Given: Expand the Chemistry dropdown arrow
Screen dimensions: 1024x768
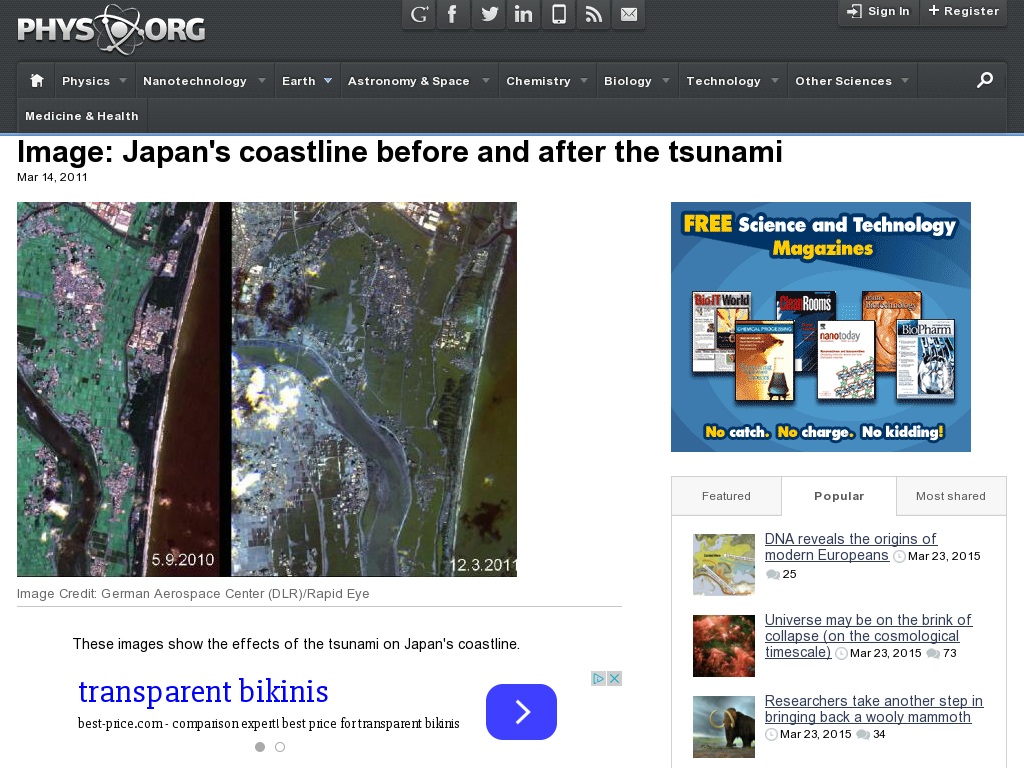Looking at the screenshot, I should click(x=584, y=80).
